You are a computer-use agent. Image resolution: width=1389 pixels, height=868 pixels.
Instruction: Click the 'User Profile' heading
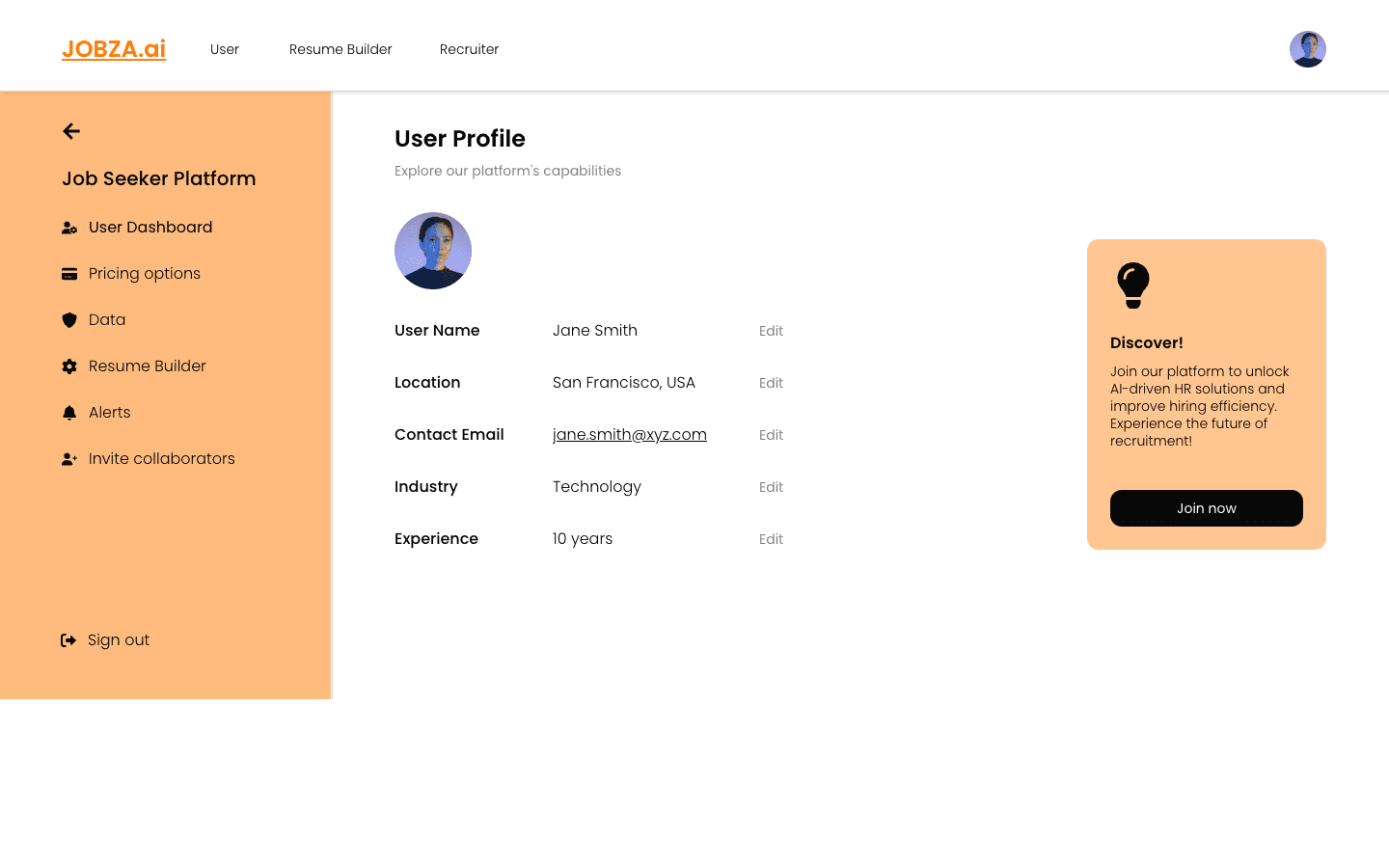(x=460, y=139)
